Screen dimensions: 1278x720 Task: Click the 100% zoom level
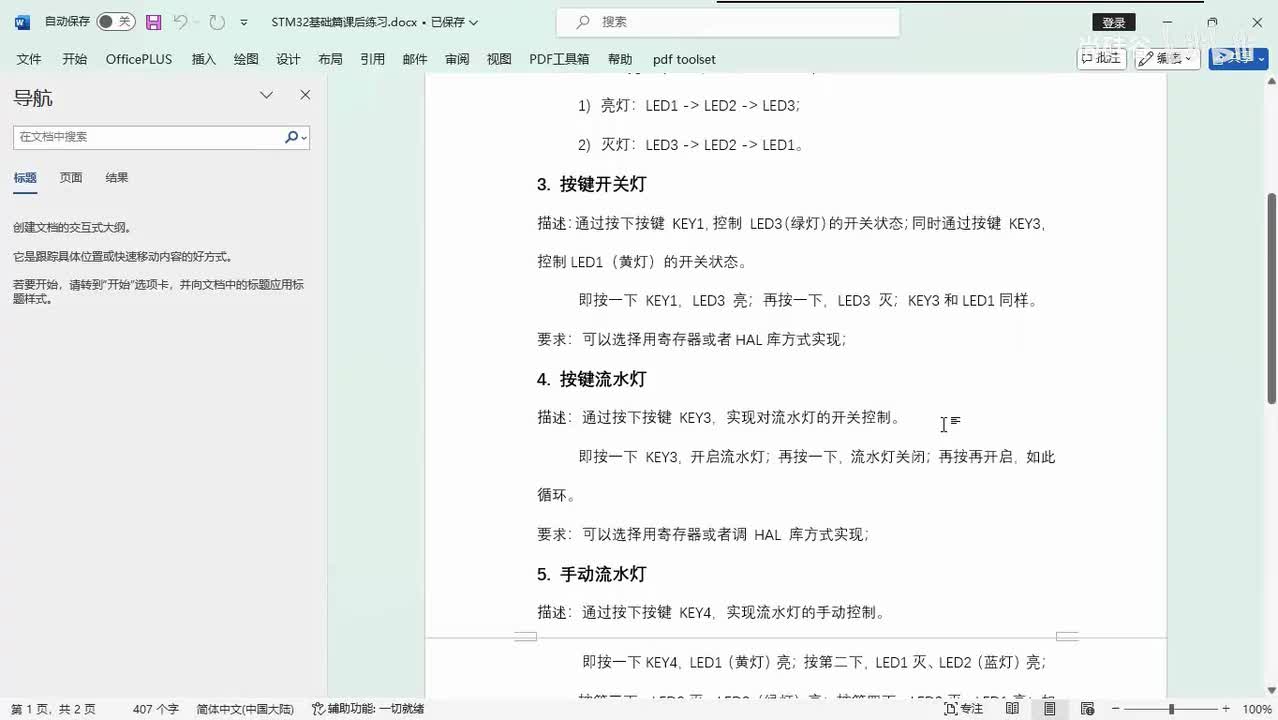tap(1256, 709)
